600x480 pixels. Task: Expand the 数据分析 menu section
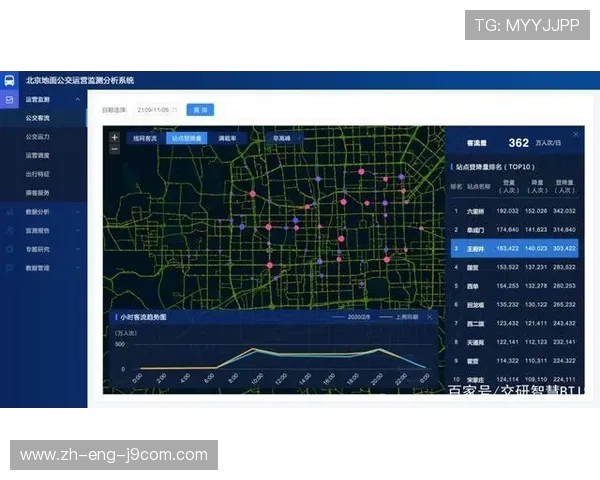pos(77,212)
